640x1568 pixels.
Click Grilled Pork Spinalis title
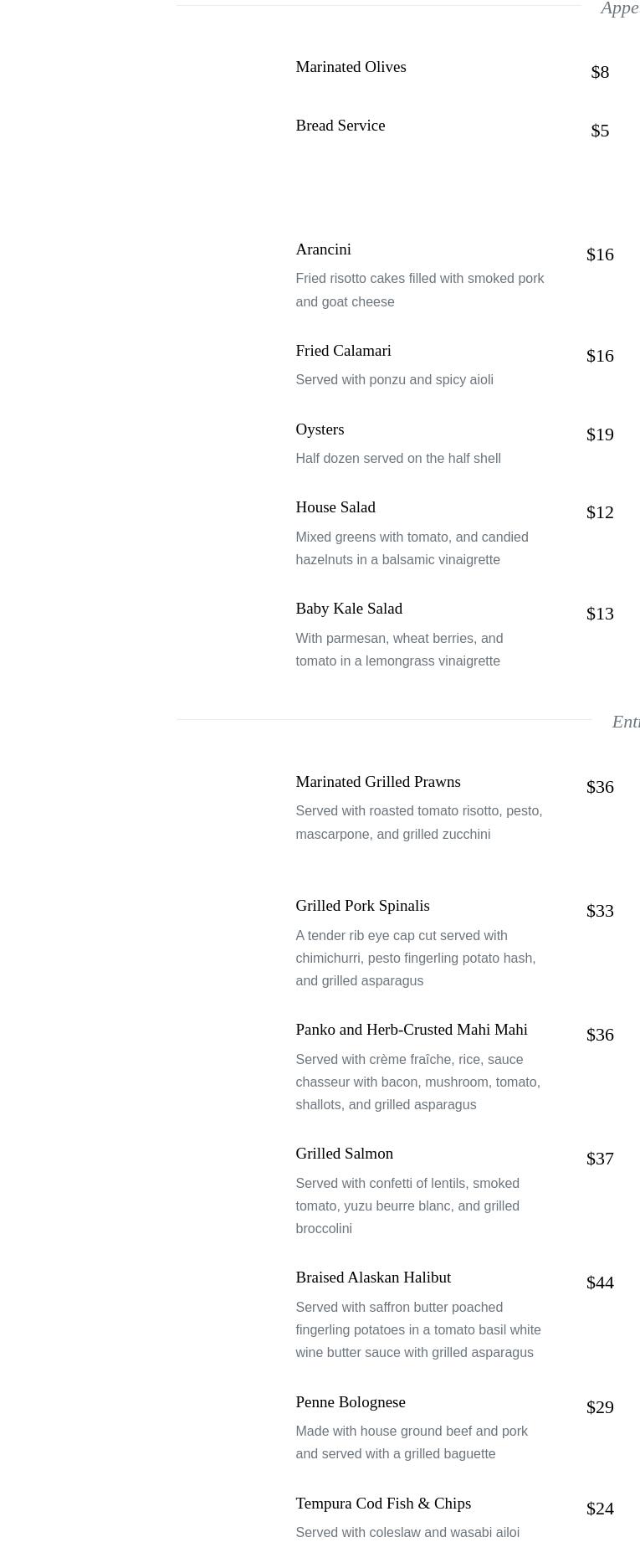point(362,906)
